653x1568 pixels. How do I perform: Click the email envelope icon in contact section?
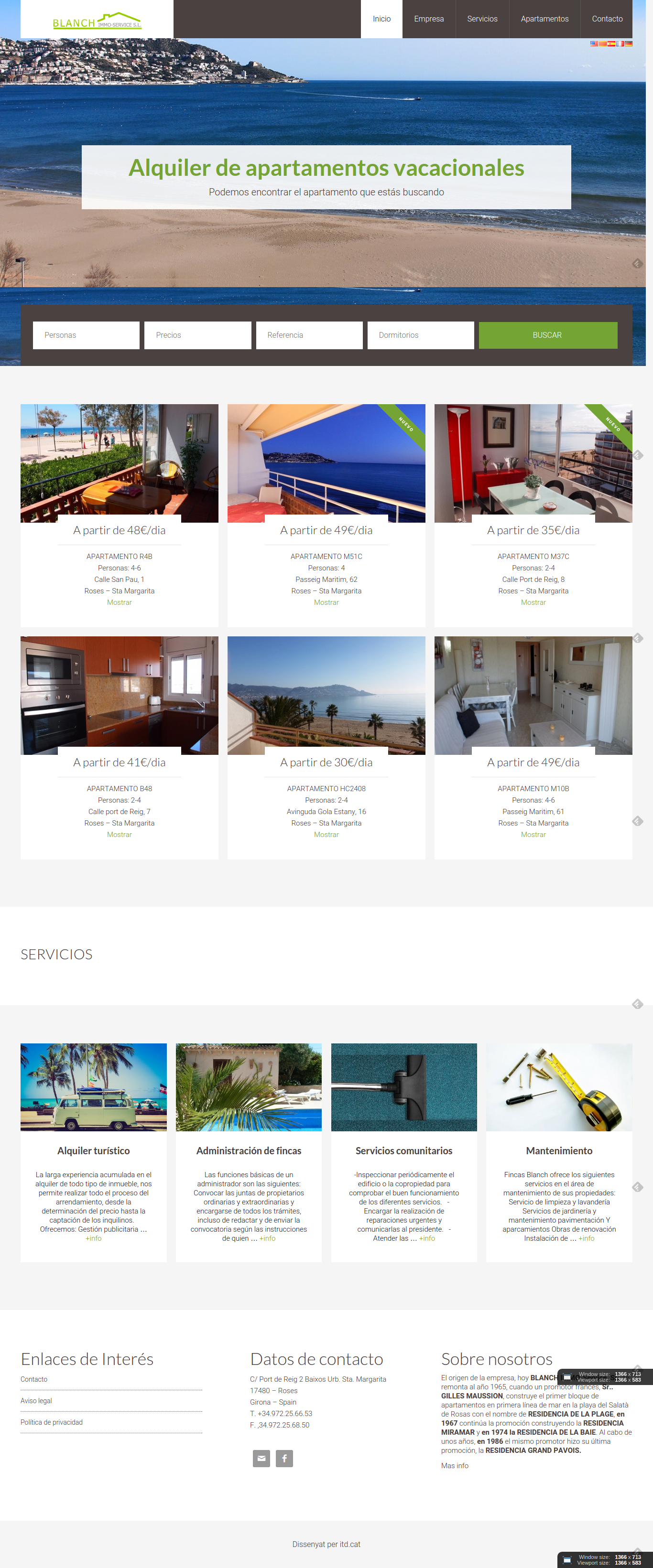click(x=261, y=1459)
